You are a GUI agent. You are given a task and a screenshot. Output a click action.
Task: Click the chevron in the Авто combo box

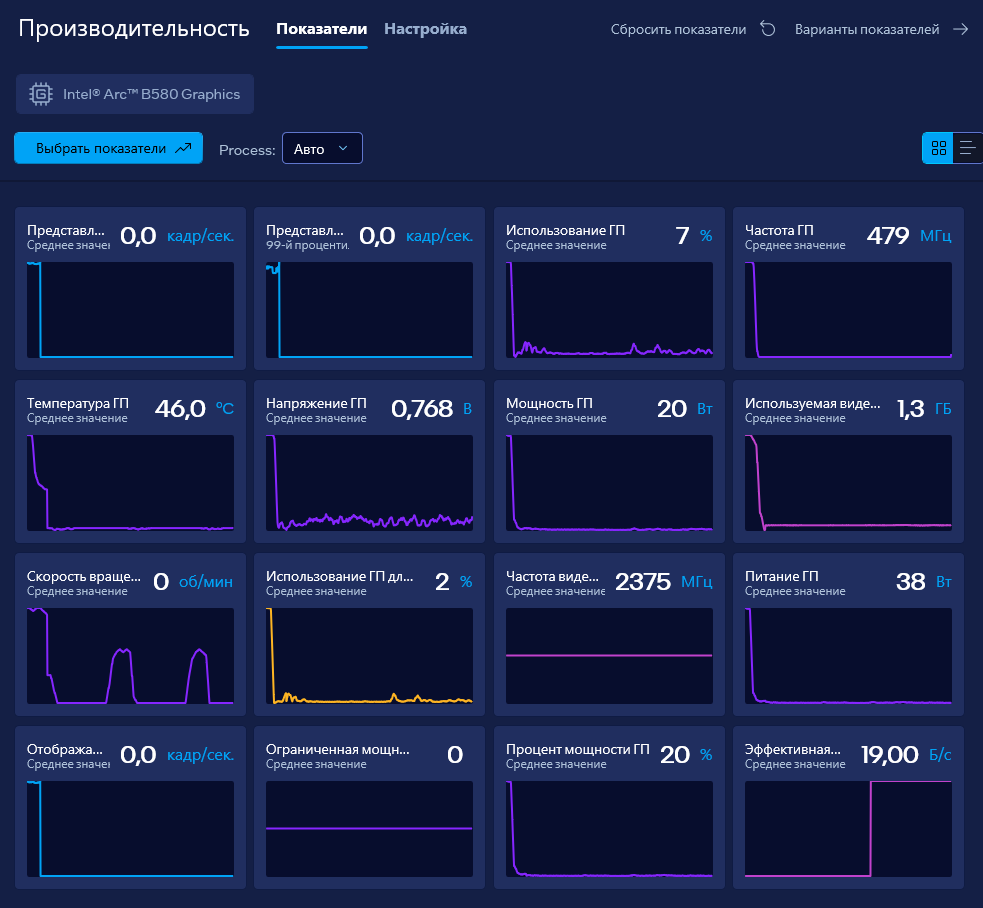[343, 149]
